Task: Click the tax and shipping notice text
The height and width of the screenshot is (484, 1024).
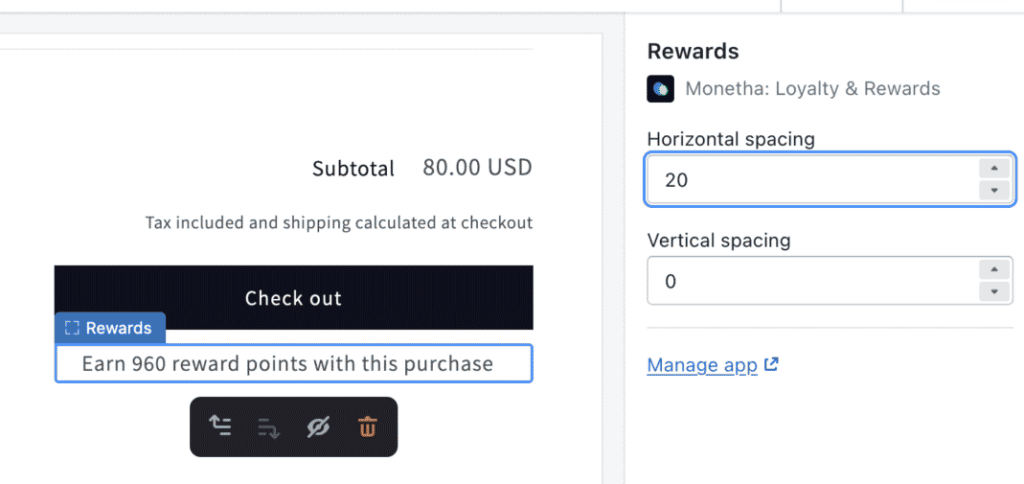Action: coord(339,223)
